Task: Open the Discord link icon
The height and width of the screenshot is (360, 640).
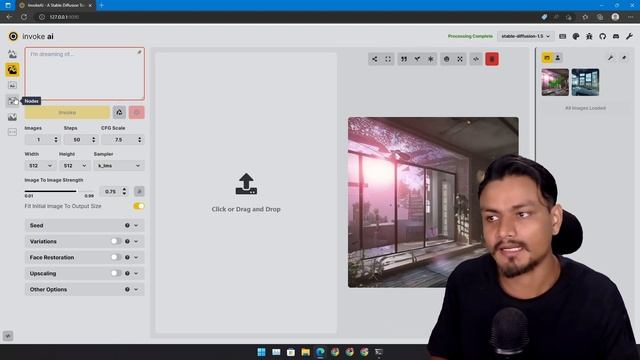Action: tap(616, 36)
